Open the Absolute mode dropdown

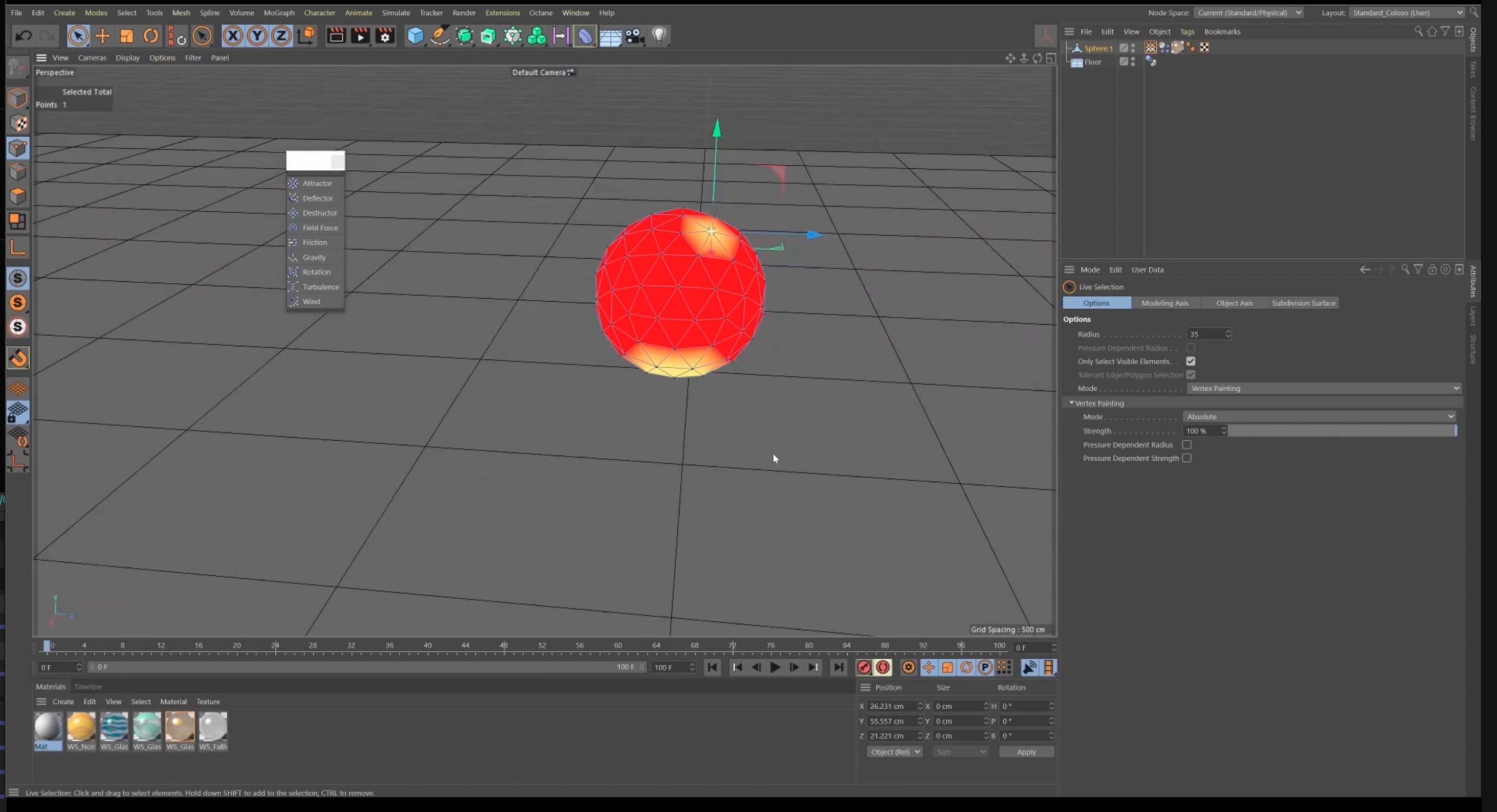pos(1319,416)
